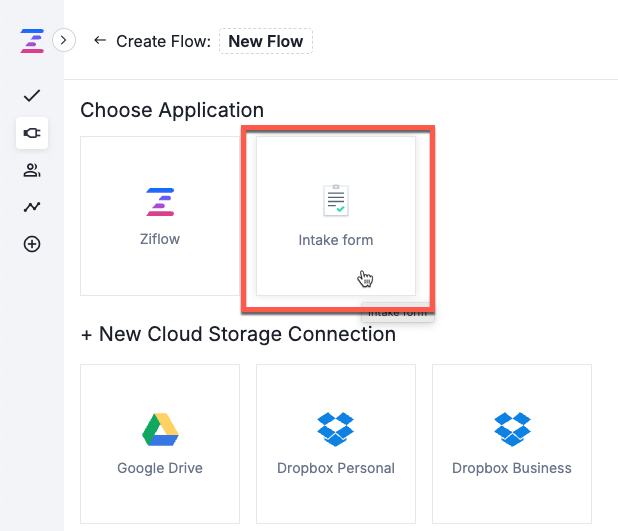This screenshot has width=618, height=531.
Task: Click the Choose Application heading
Action: click(x=172, y=110)
